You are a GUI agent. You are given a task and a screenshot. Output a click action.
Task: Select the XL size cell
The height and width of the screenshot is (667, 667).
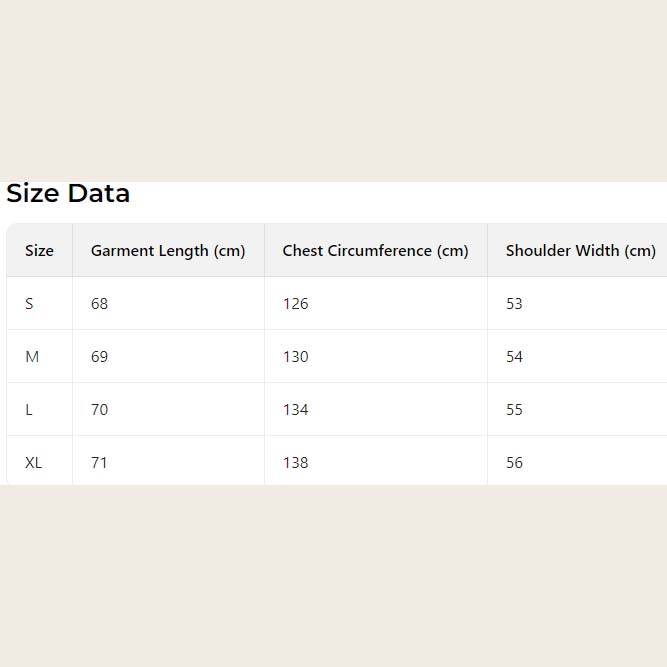click(x=34, y=463)
